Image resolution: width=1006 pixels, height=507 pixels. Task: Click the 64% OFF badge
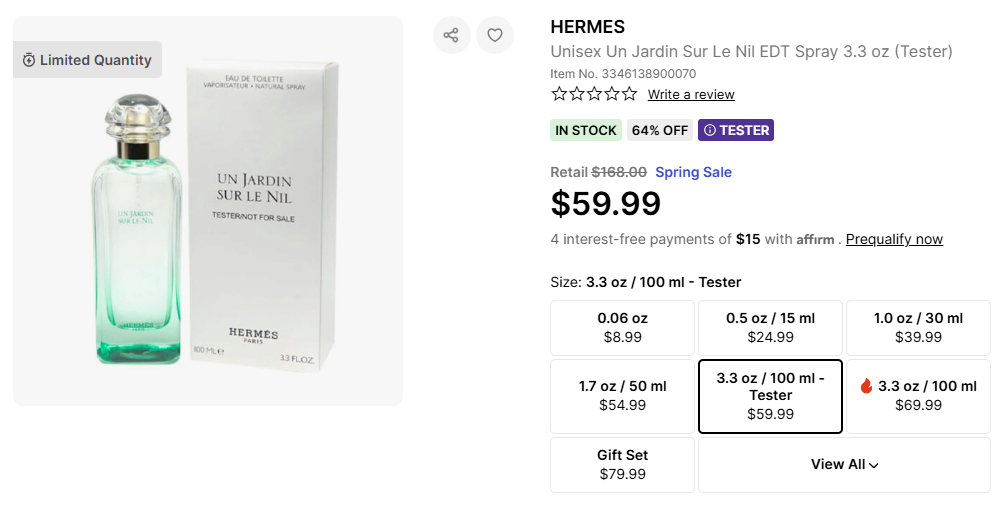(x=660, y=130)
